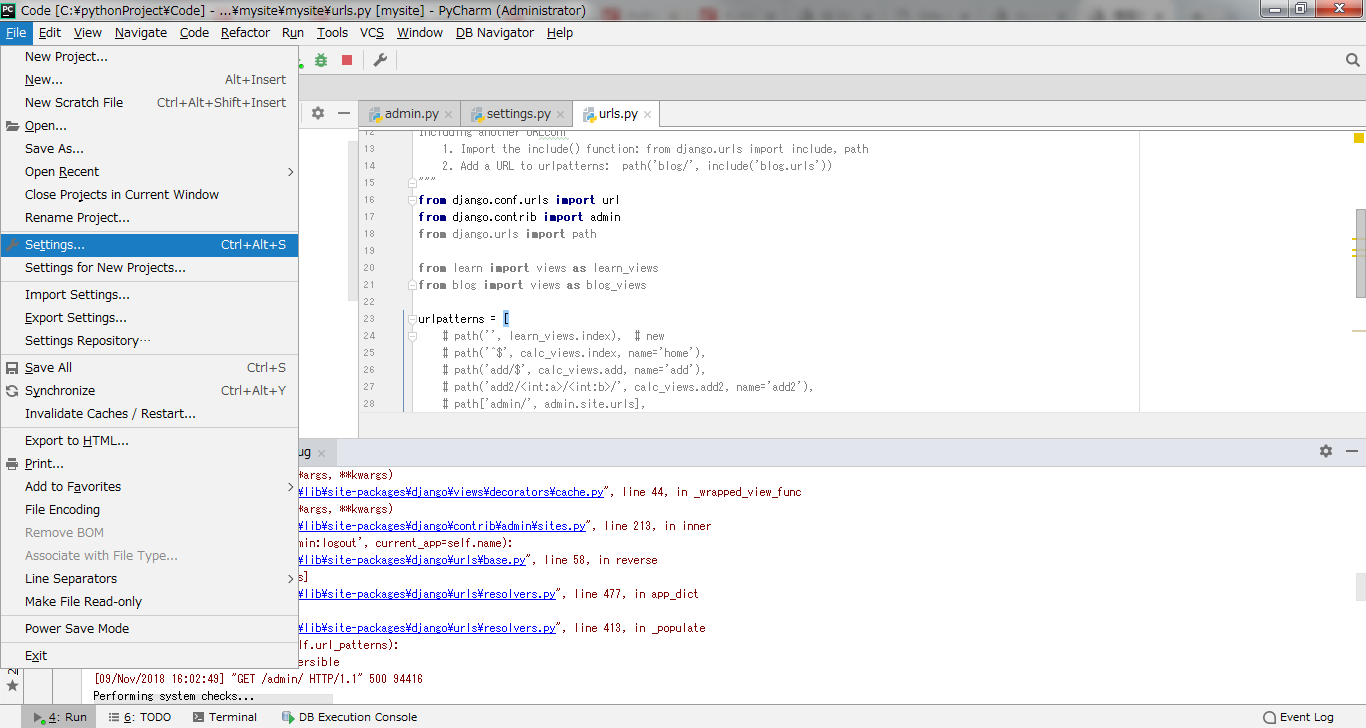This screenshot has width=1366, height=728.
Task: Choose File Encoding entry
Action: click(x=149, y=510)
